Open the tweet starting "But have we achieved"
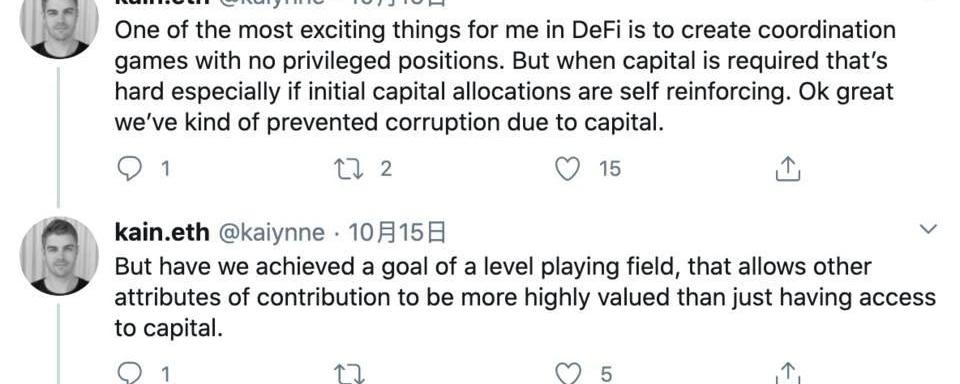 [x=525, y=298]
